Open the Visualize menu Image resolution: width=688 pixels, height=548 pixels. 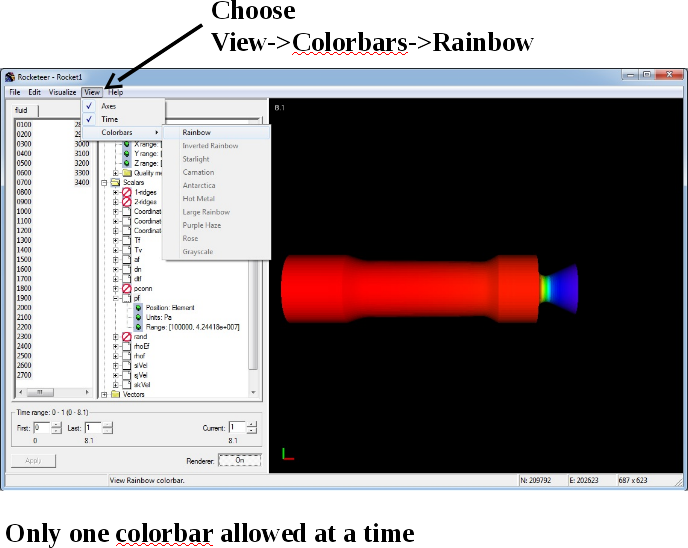(62, 92)
